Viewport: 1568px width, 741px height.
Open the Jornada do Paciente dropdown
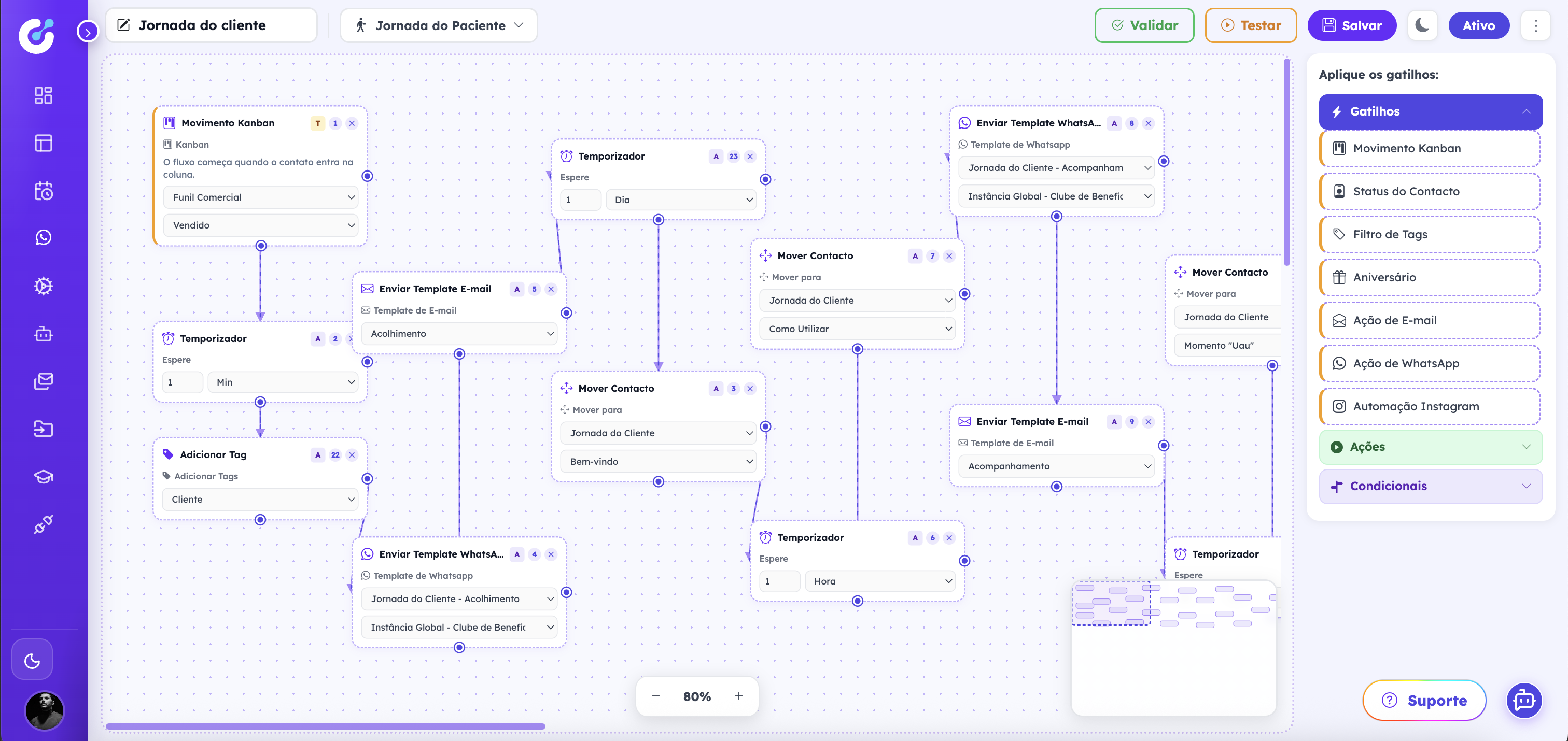439,25
